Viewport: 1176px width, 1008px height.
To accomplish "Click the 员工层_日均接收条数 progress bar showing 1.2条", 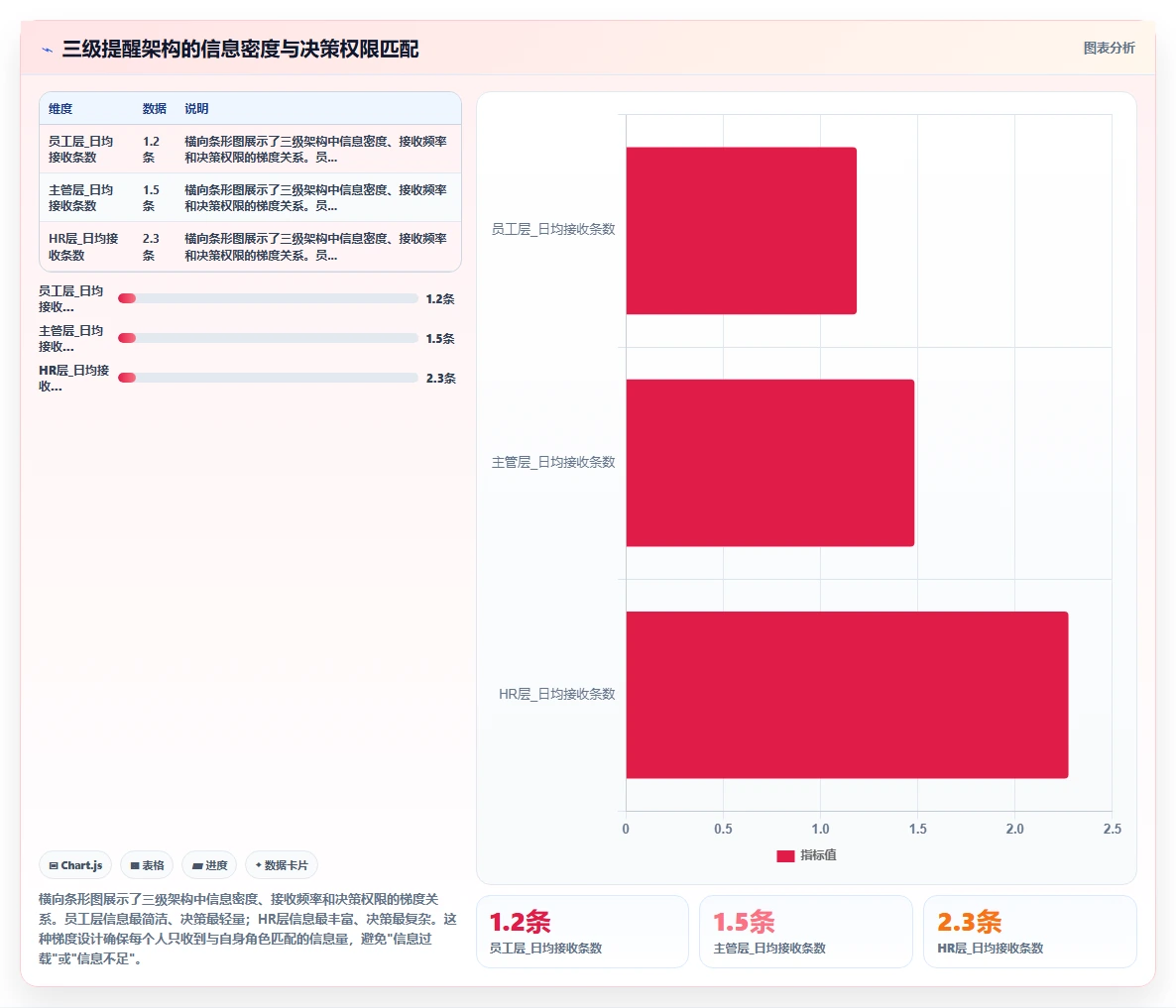I will click(268, 298).
